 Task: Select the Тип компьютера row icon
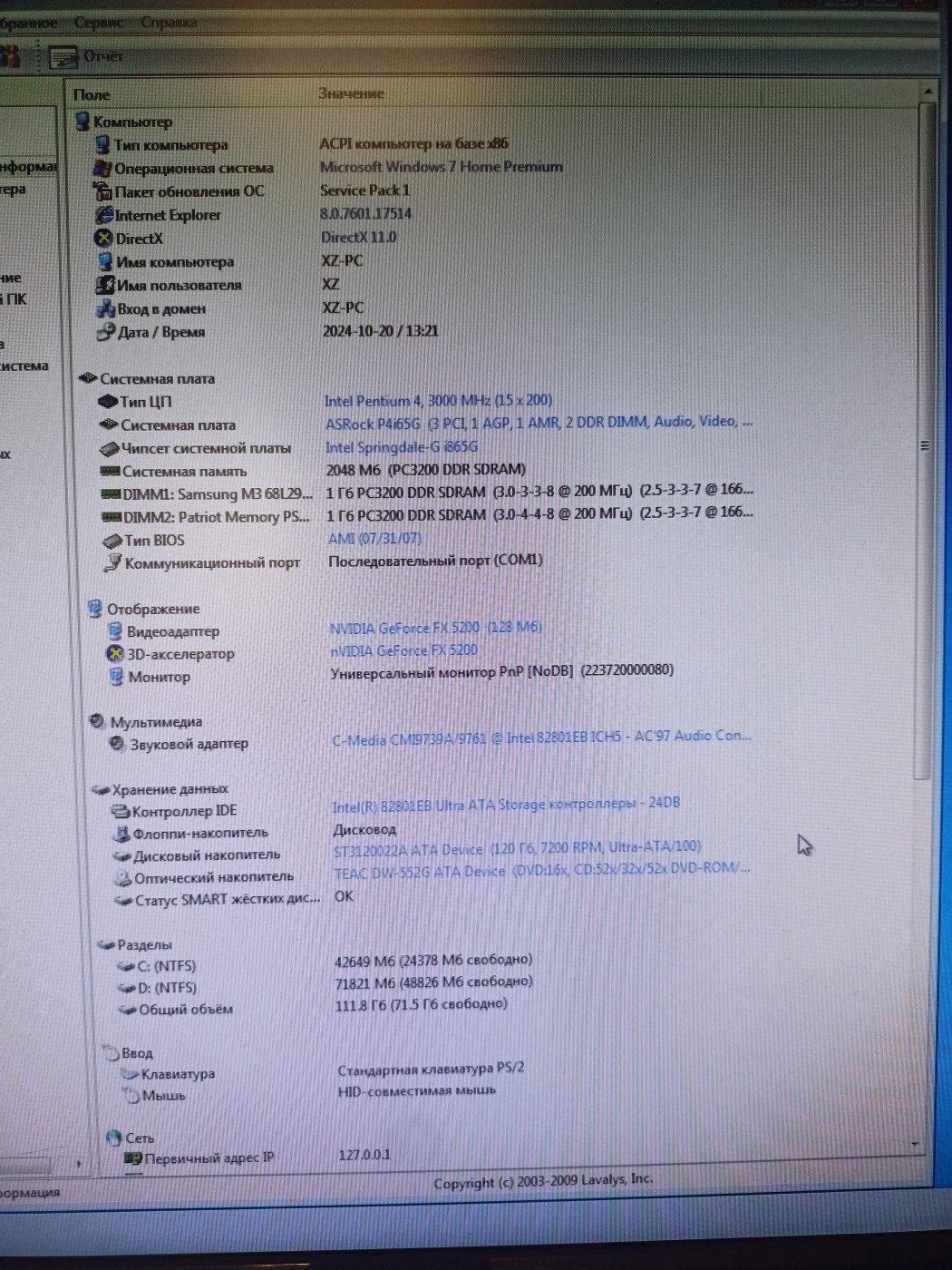tap(103, 144)
